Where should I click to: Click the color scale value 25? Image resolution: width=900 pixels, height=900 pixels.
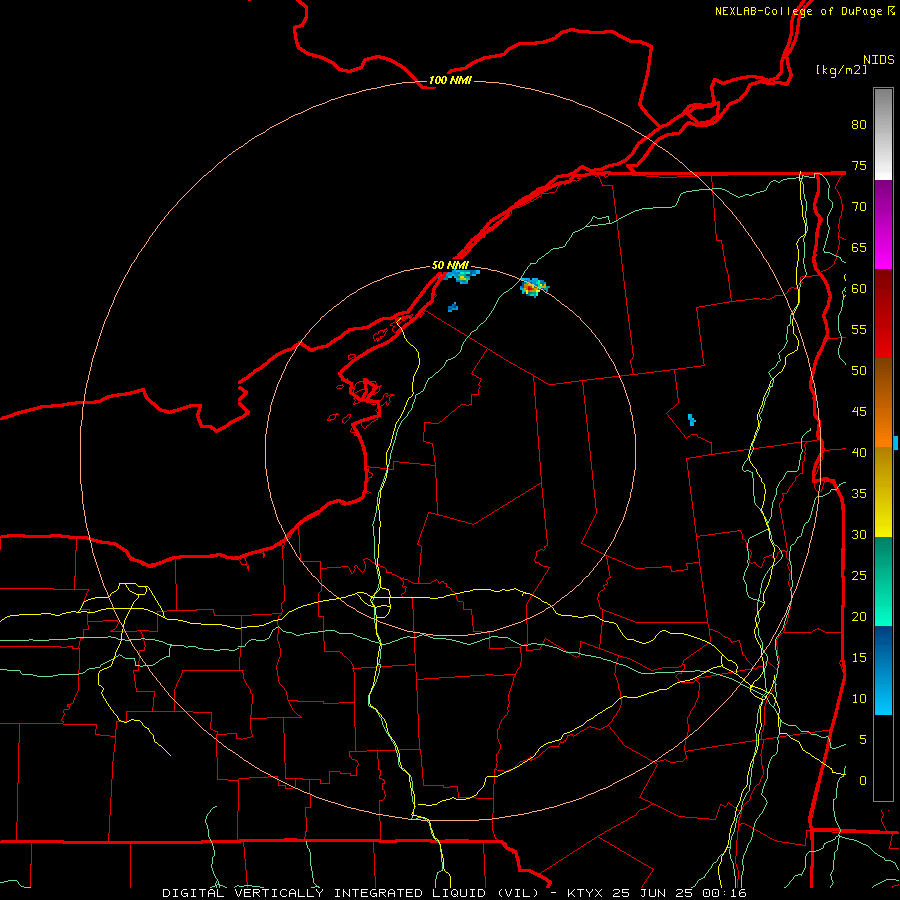(x=859, y=575)
